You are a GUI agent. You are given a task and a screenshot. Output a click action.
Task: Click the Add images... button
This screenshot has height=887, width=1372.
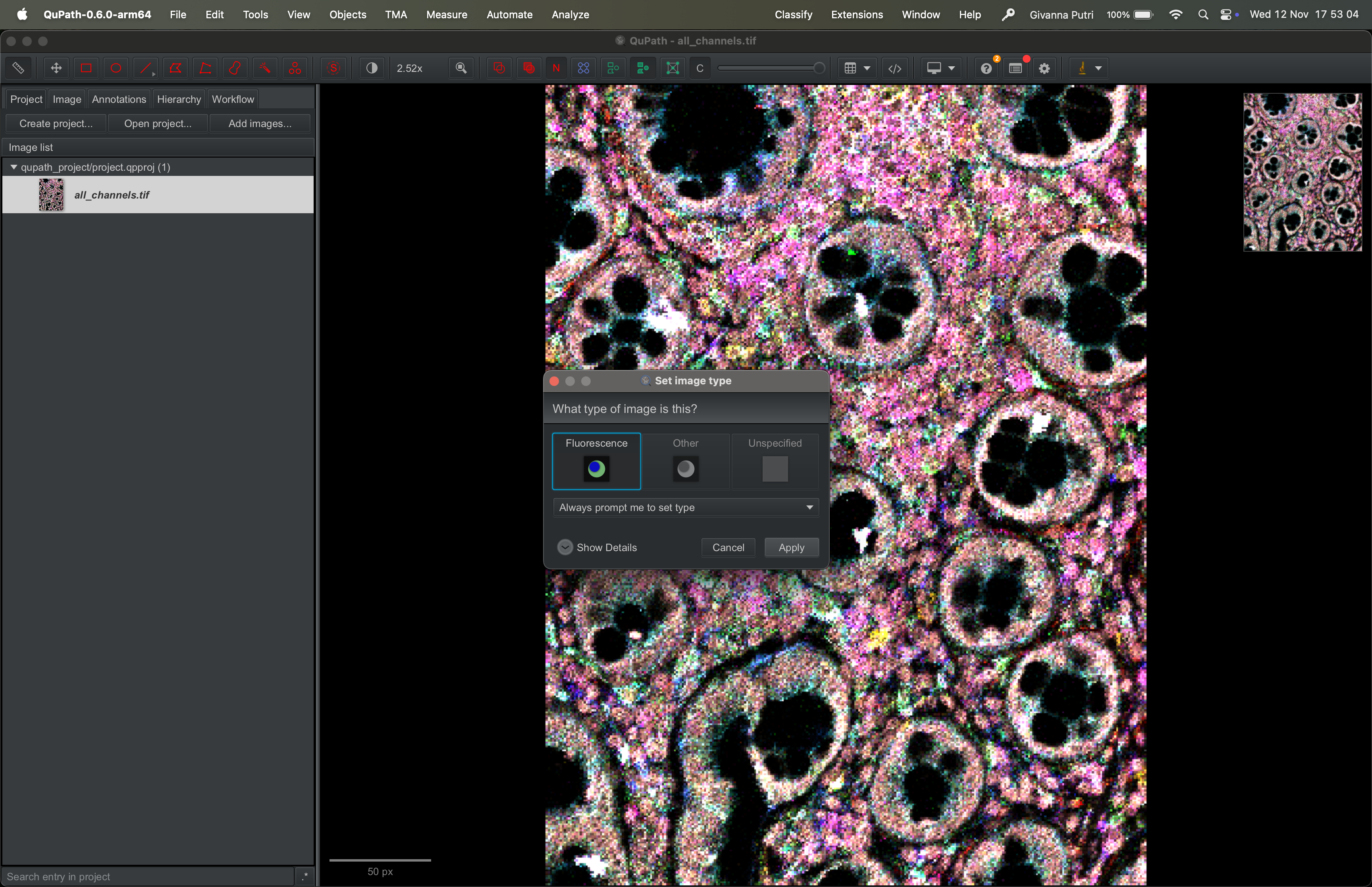pyautogui.click(x=260, y=123)
